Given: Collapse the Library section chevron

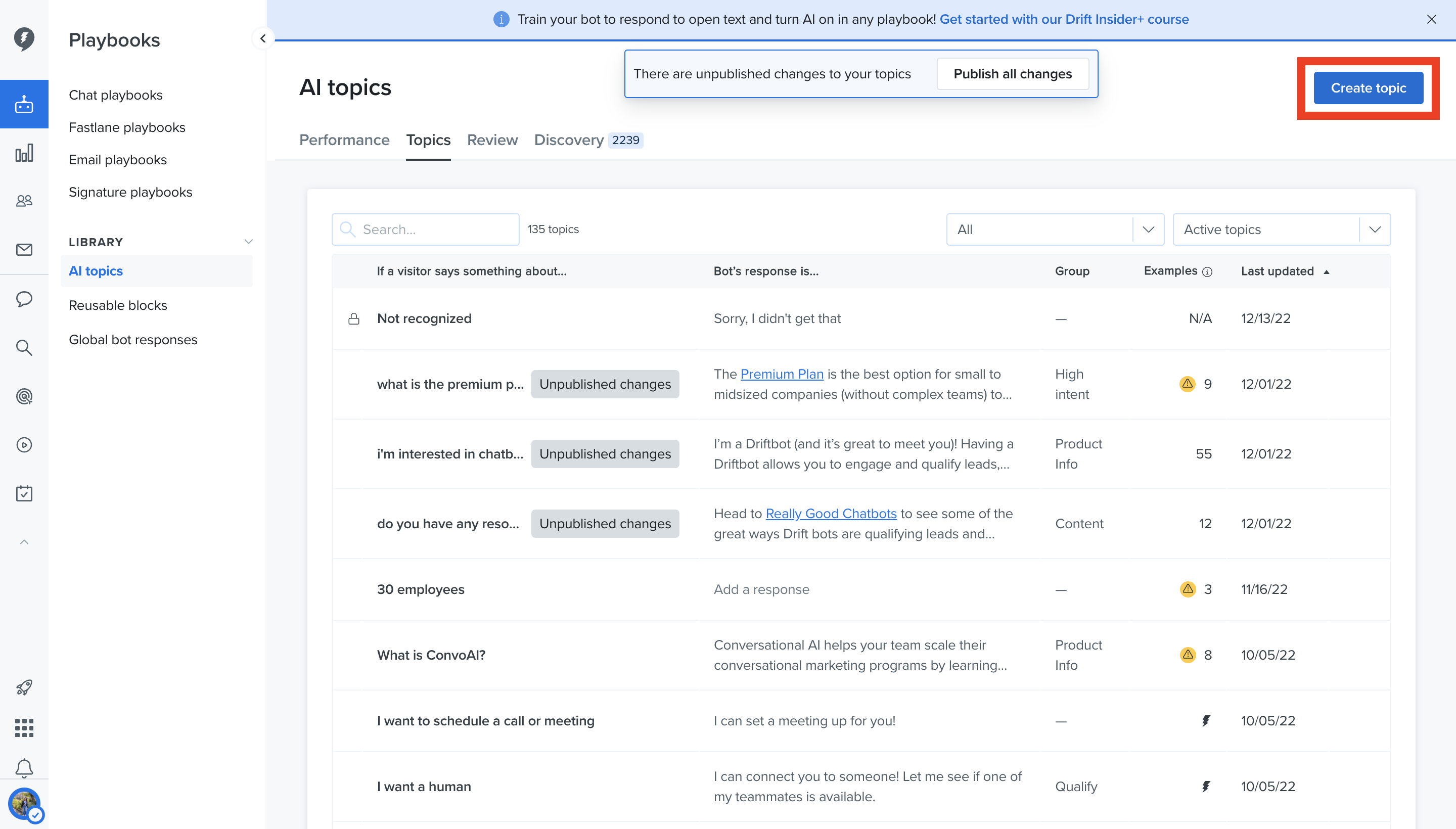Looking at the screenshot, I should coord(248,242).
